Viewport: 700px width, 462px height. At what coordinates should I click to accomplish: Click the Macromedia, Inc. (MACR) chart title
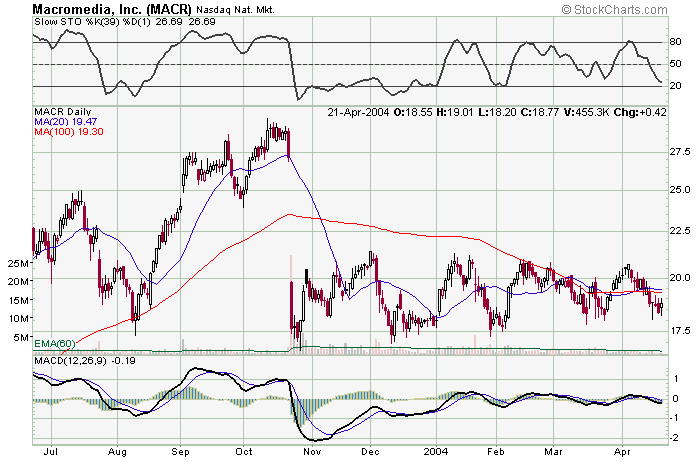112,9
